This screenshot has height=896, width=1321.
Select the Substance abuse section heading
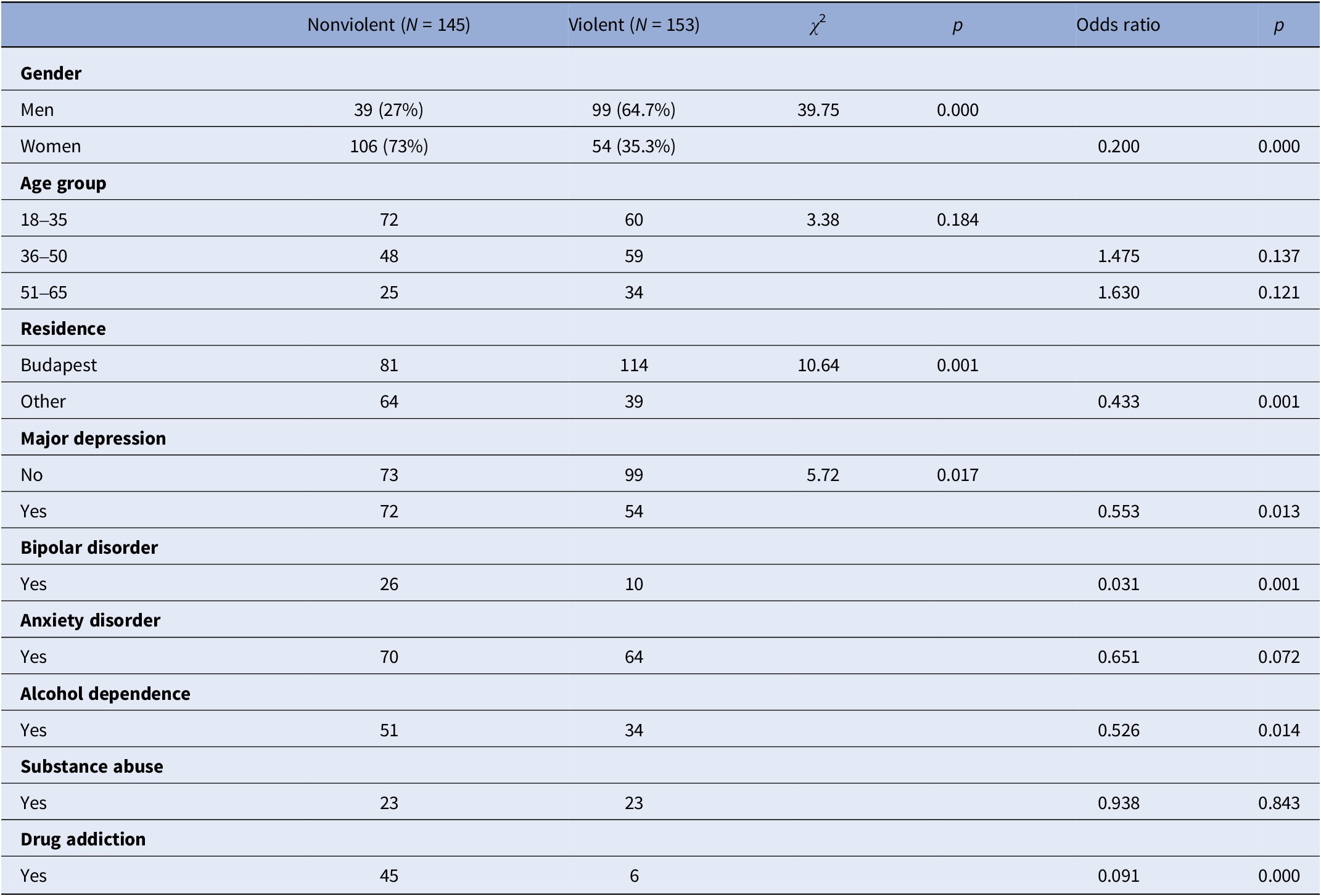coord(92,767)
